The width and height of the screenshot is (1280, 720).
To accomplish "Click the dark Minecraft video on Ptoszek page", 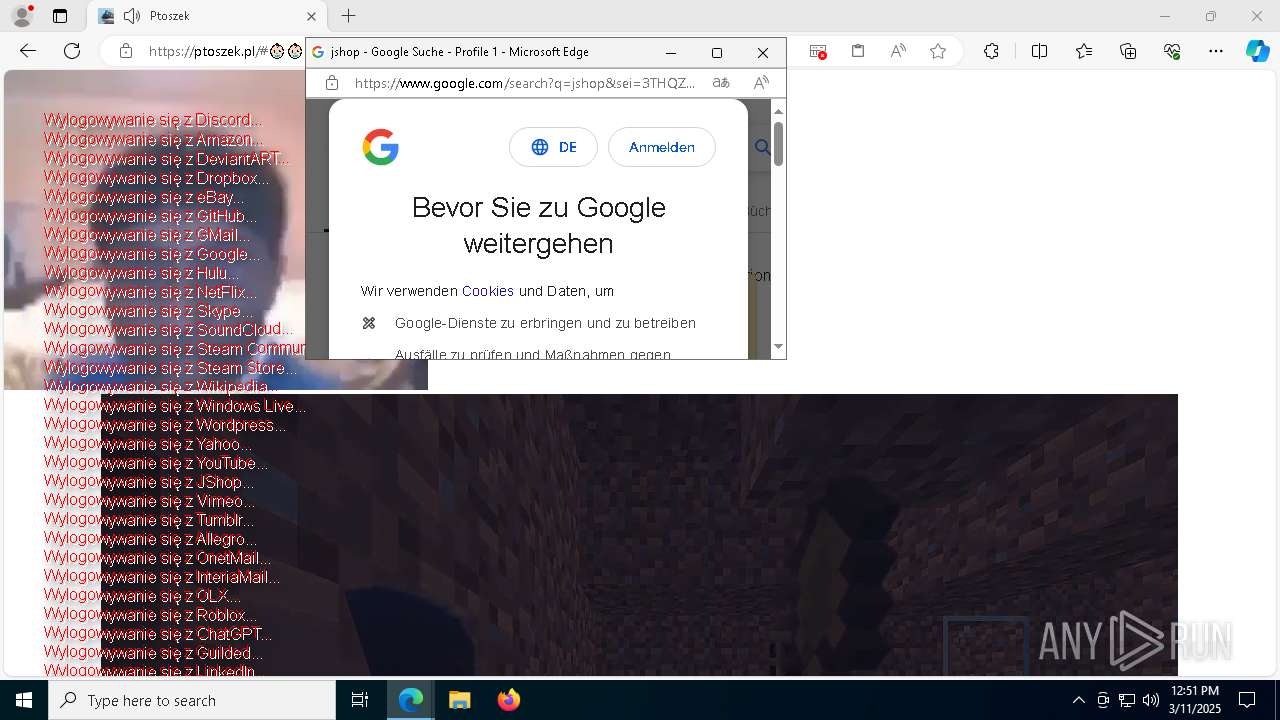I will (x=640, y=535).
